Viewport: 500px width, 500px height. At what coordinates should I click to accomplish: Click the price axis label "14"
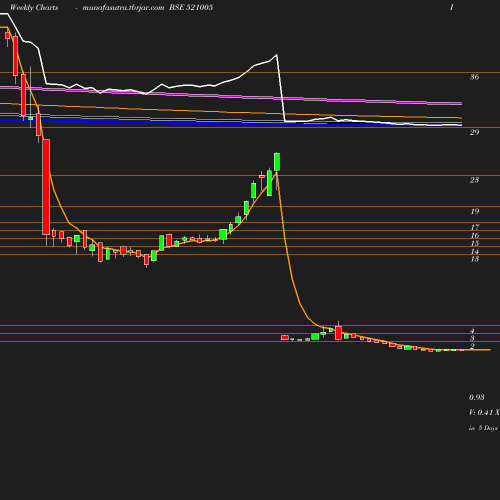click(475, 251)
